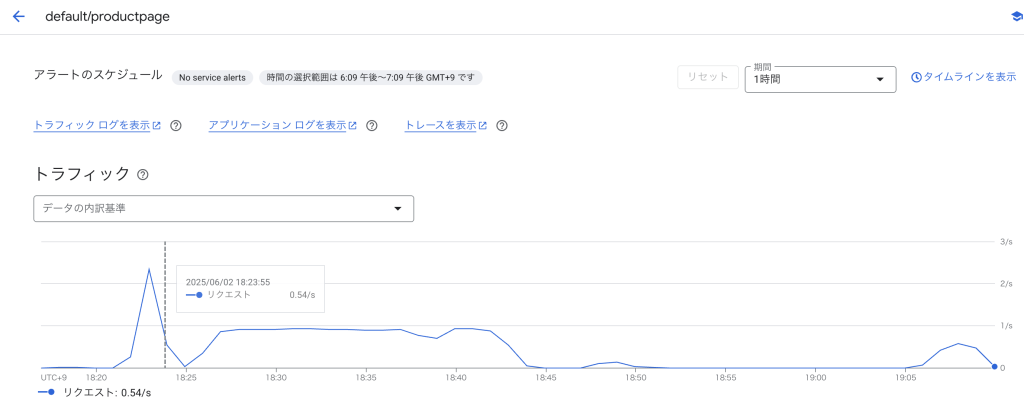The width and height of the screenshot is (1024, 416).
Task: Click help icon next to アプリケーション ログを表示
Action: pyautogui.click(x=372, y=126)
